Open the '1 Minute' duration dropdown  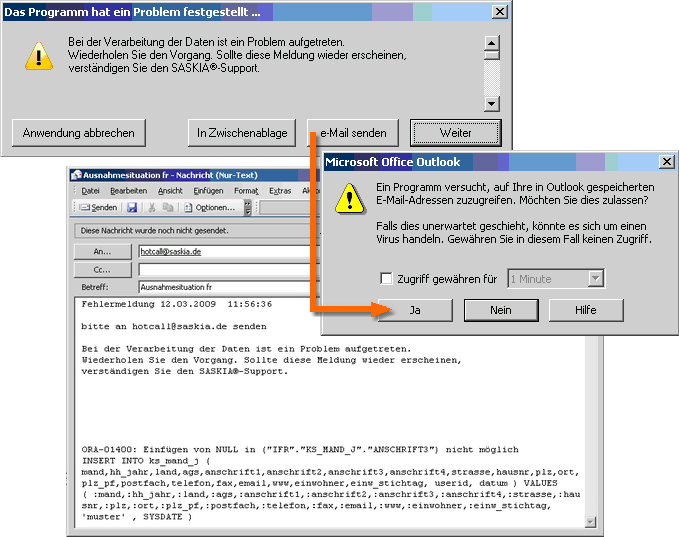tap(596, 279)
